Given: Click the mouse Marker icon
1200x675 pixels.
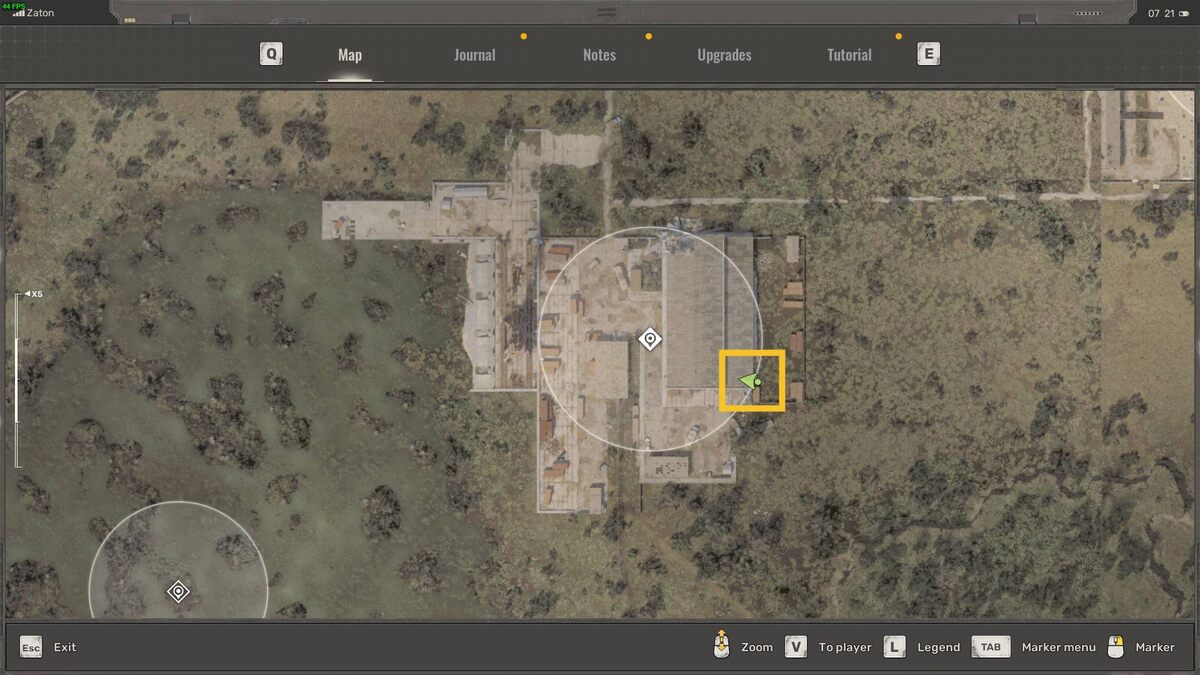Looking at the screenshot, I should click(x=1118, y=646).
